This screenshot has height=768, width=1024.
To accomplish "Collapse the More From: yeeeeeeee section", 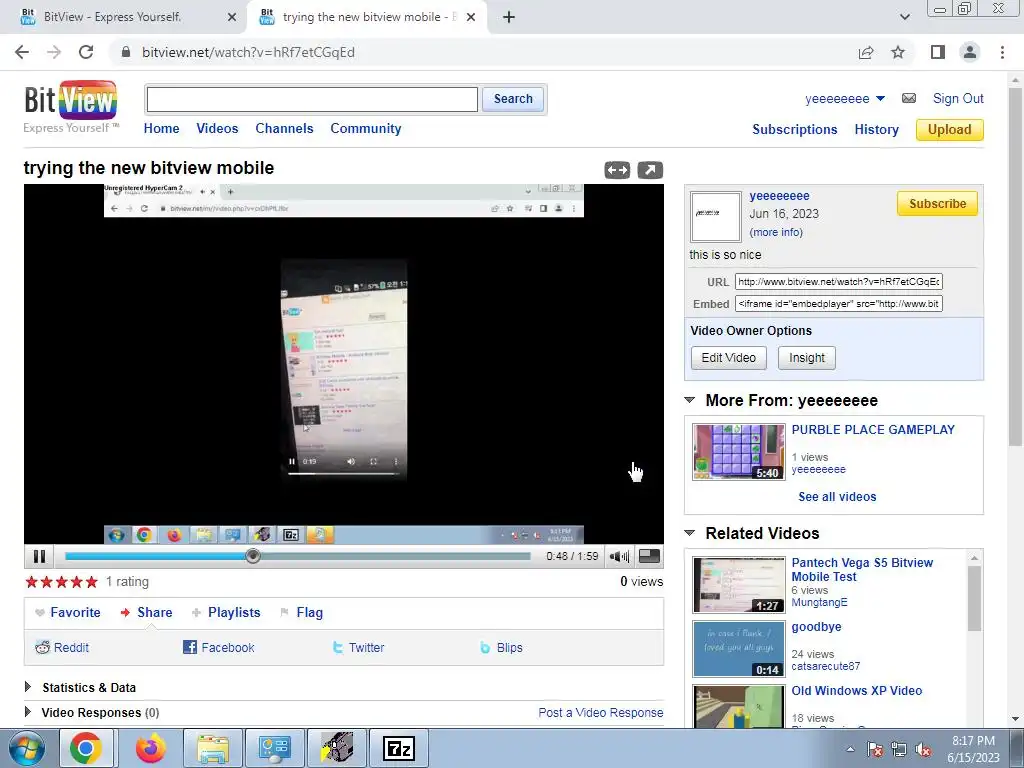I will [690, 400].
